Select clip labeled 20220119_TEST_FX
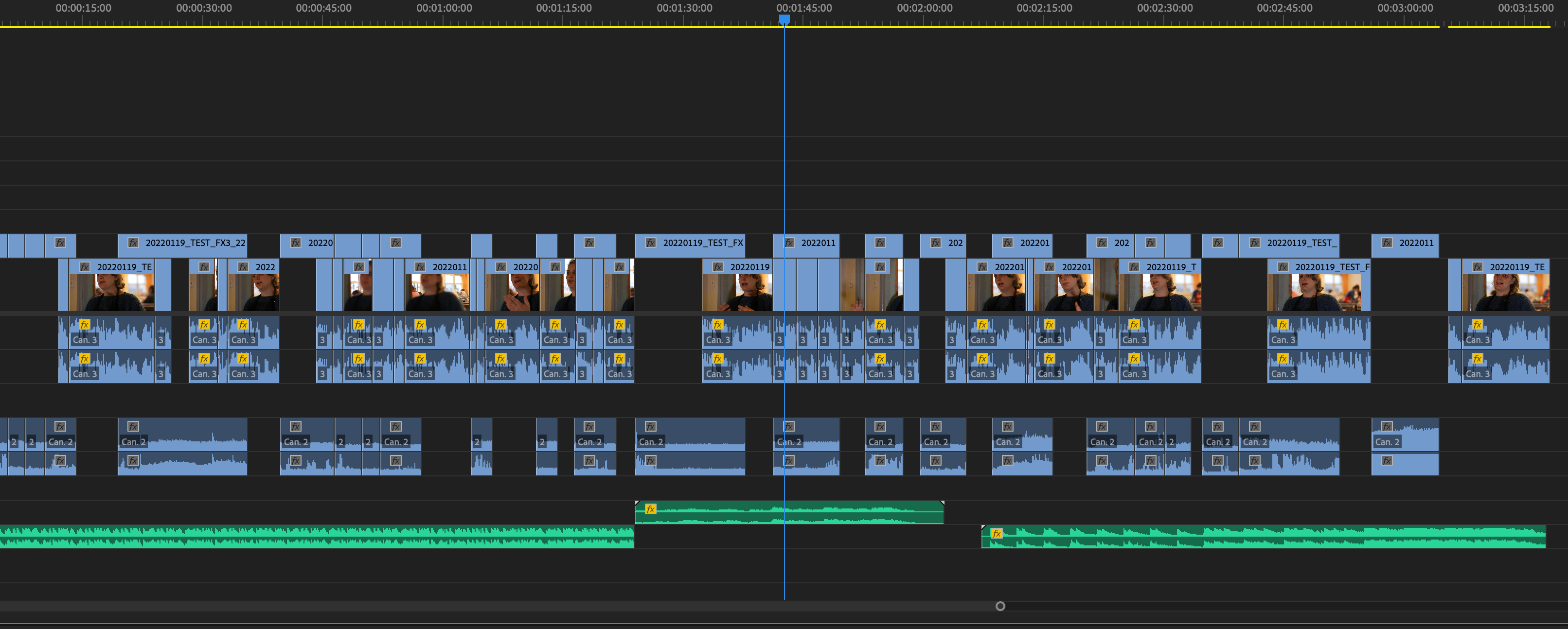Screen dimensions: 1568x629 pos(690,245)
